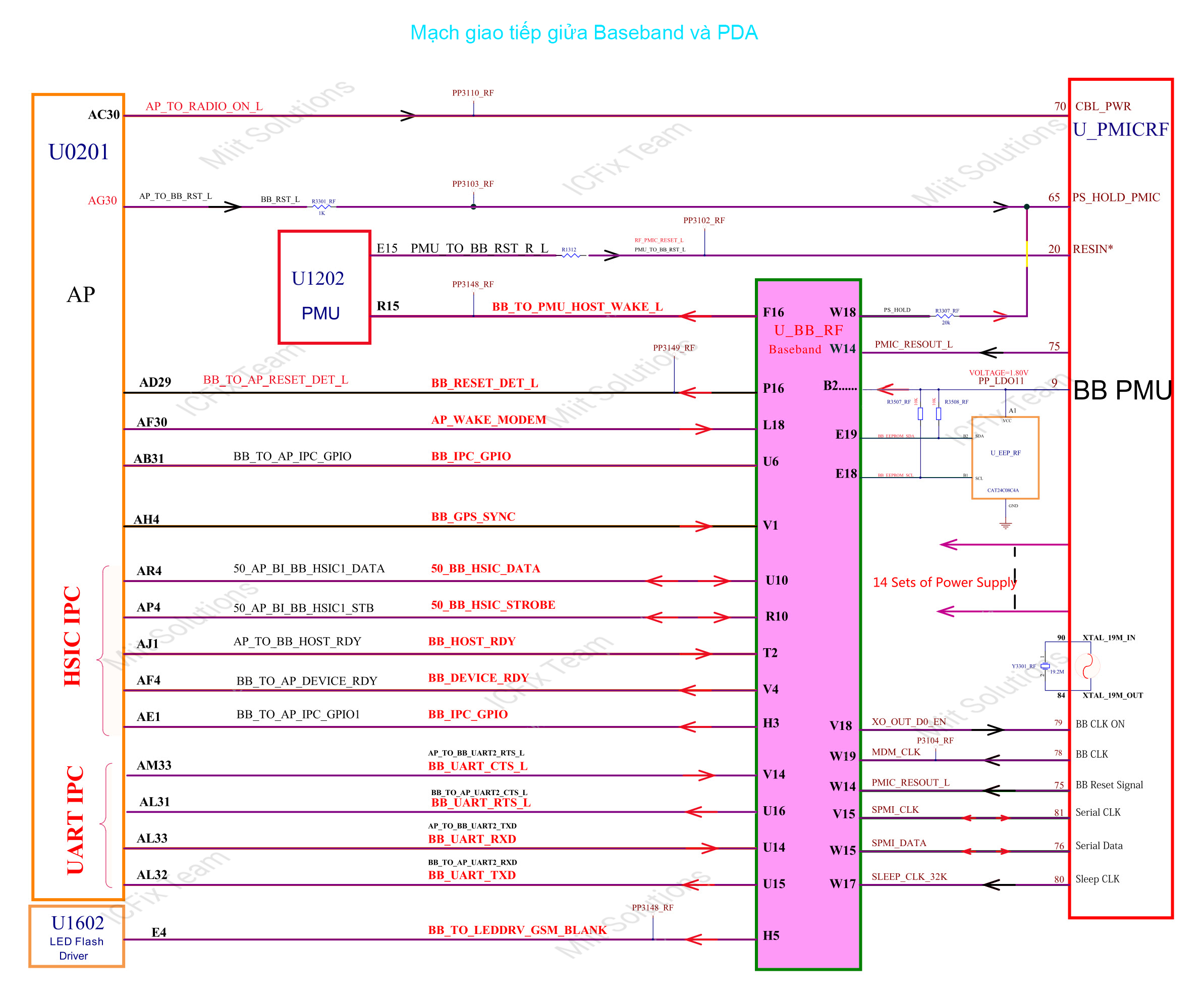Click the PS_HOLD_PMIC pin label

pos(1116,197)
